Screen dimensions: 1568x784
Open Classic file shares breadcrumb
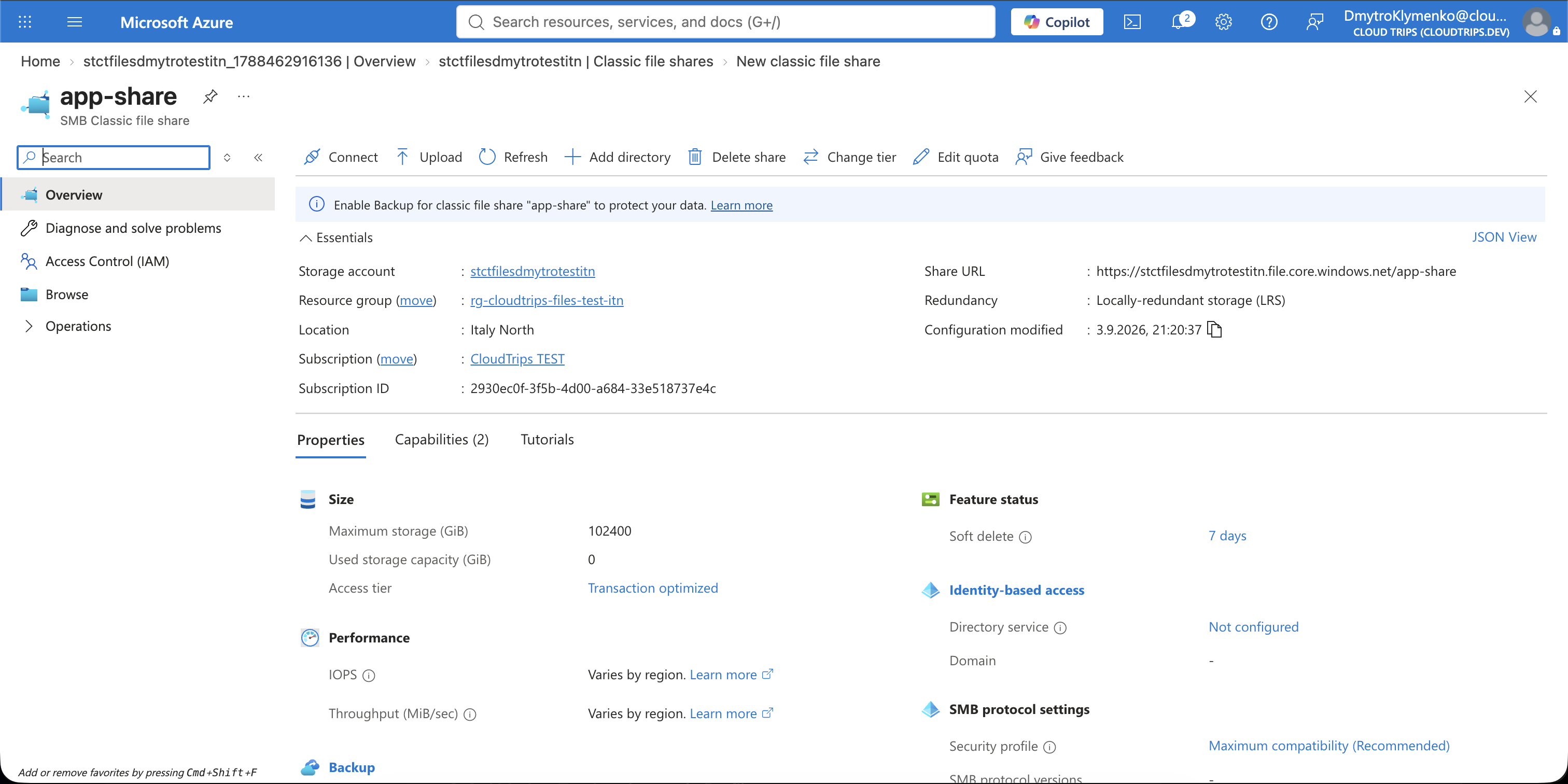[x=576, y=62]
